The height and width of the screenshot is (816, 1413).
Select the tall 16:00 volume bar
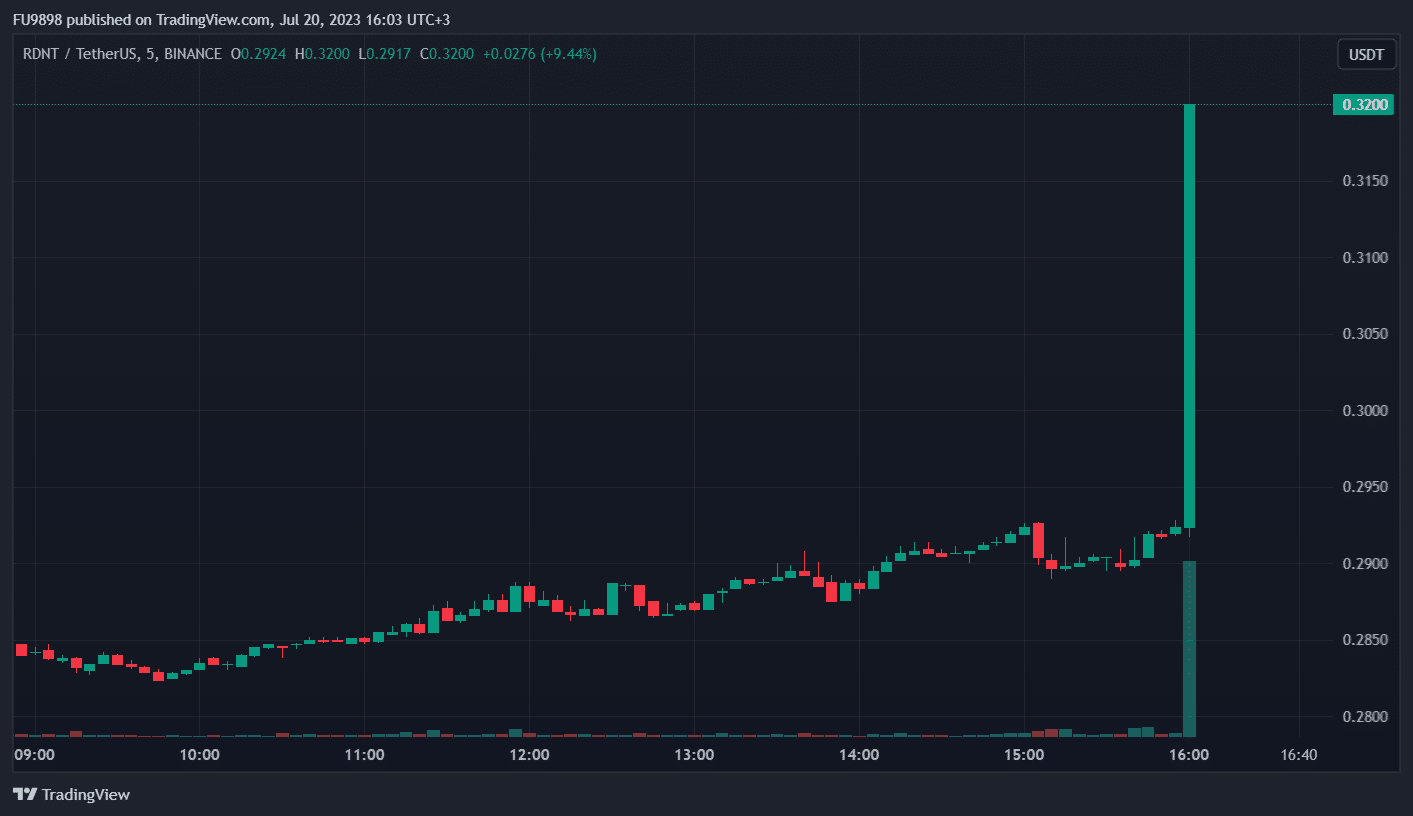(1189, 648)
